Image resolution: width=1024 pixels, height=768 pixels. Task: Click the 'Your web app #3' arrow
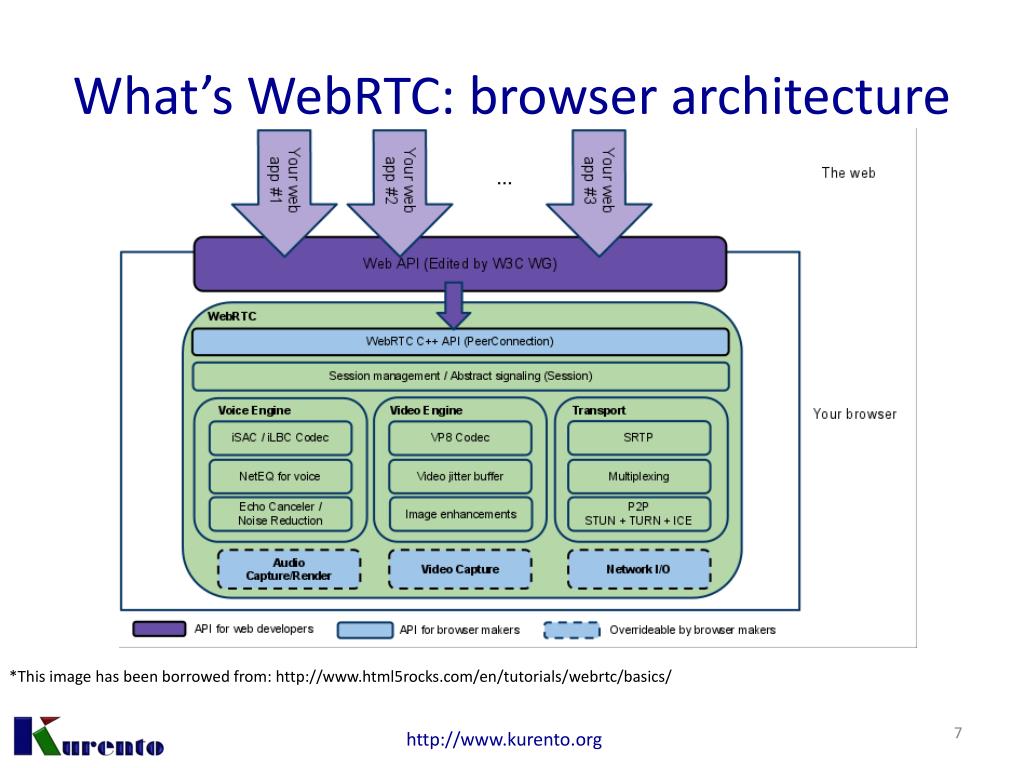point(599,191)
